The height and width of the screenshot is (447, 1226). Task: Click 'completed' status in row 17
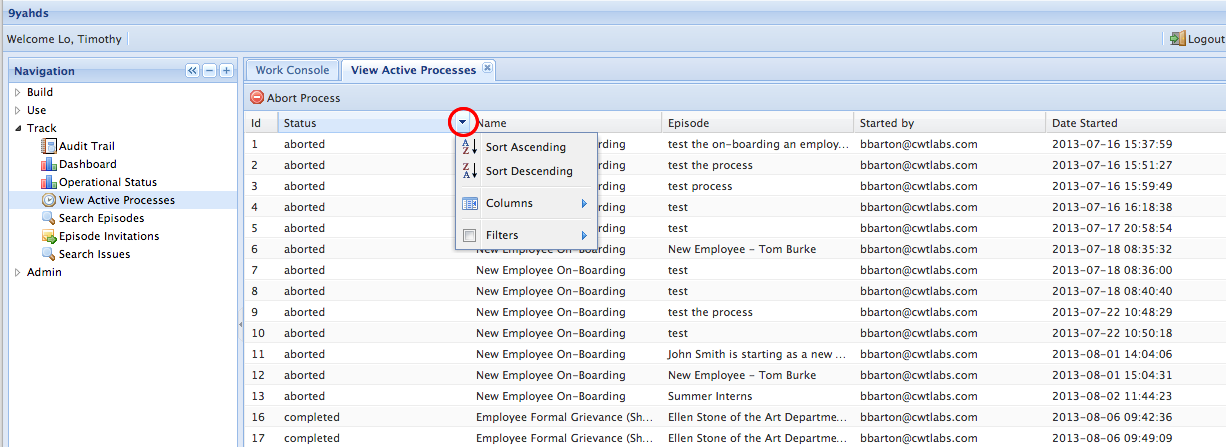311,438
